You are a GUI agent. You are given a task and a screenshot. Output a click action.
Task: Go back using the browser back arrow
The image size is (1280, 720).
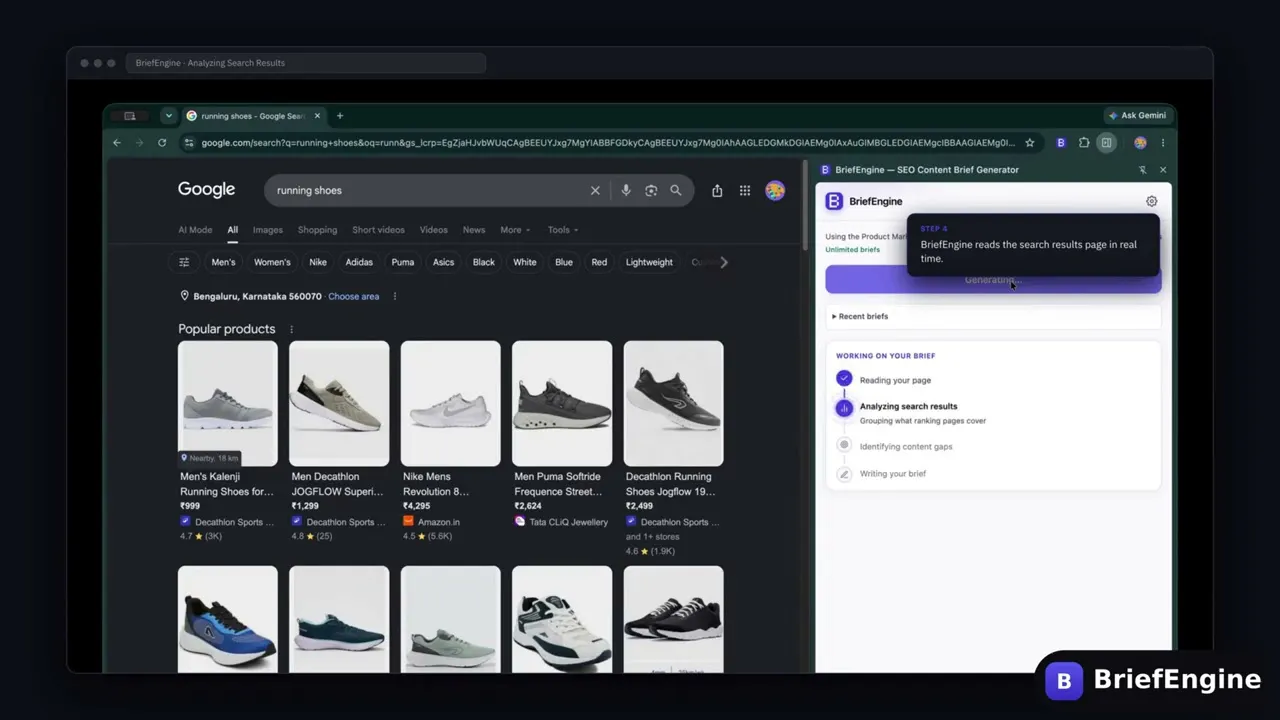[117, 143]
